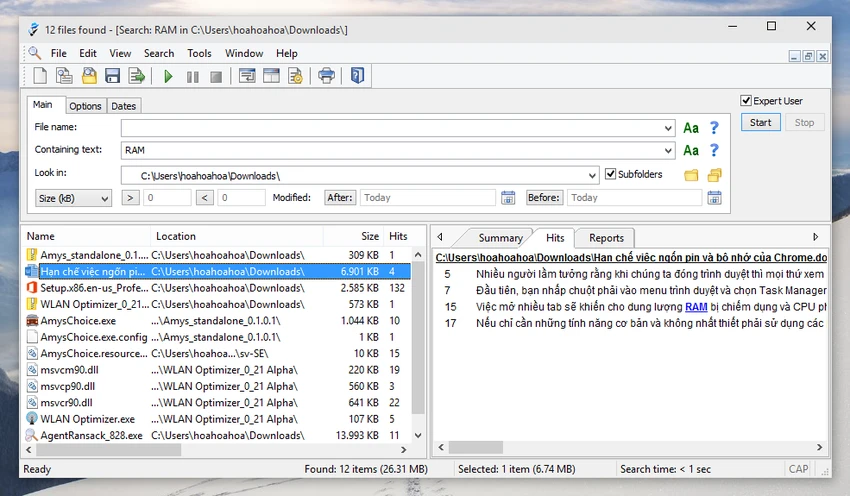Toggle the After: date filter button
The width and height of the screenshot is (850, 496).
point(340,197)
